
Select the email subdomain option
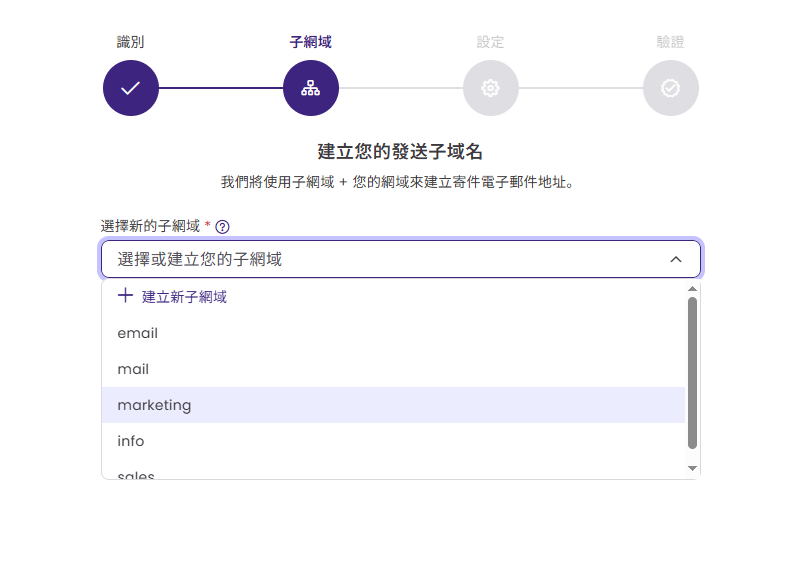tap(393, 333)
